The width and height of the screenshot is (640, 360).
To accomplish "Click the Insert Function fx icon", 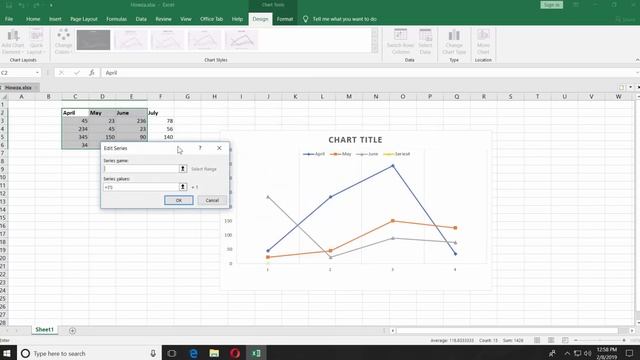I will click(x=92, y=73).
